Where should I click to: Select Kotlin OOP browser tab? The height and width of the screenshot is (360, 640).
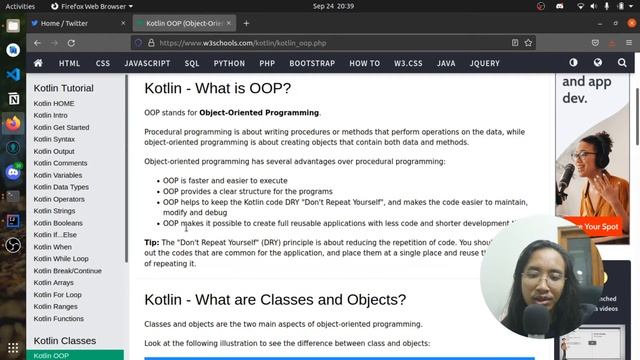184,23
